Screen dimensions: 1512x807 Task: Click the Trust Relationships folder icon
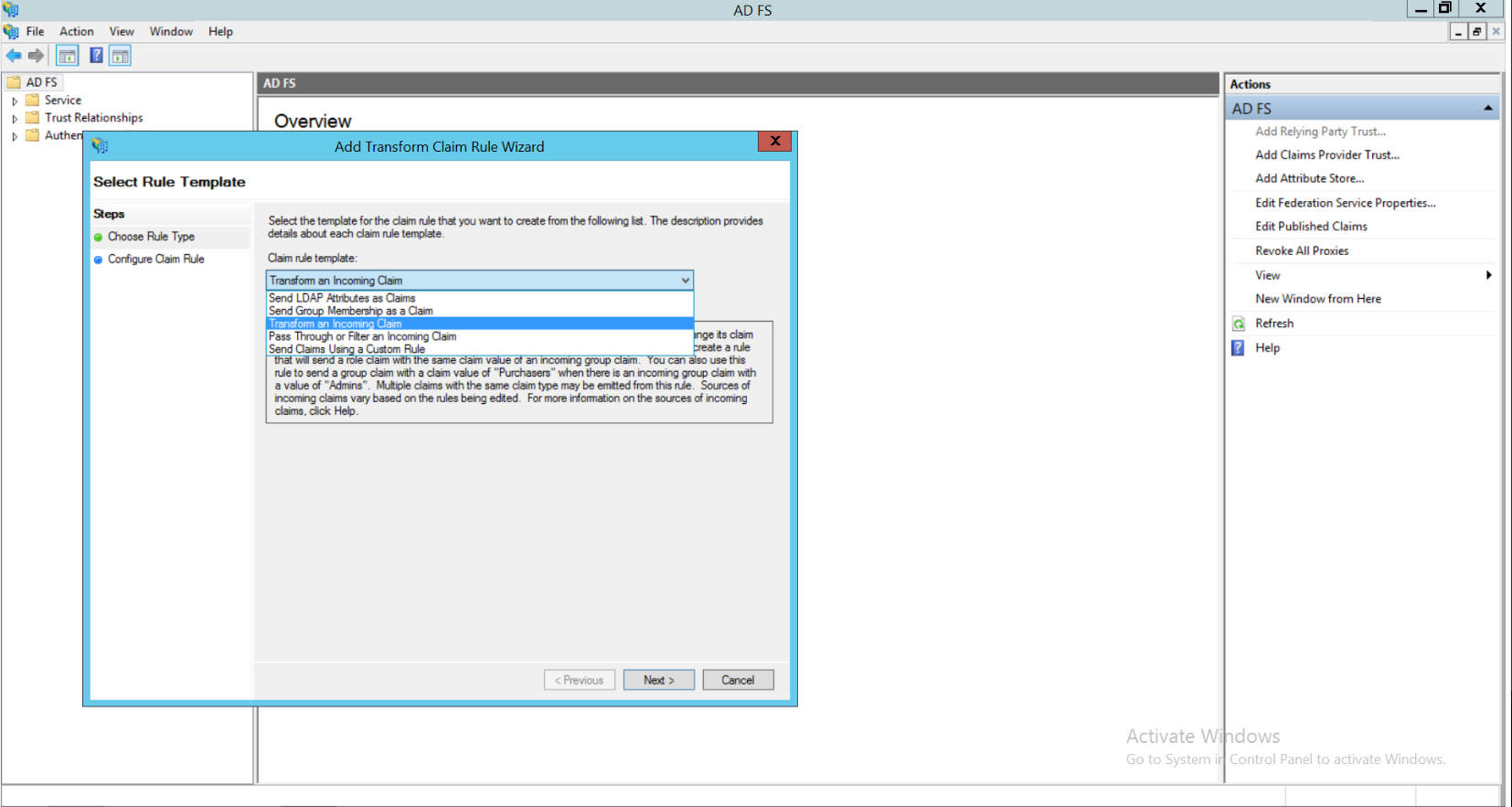pyautogui.click(x=33, y=117)
